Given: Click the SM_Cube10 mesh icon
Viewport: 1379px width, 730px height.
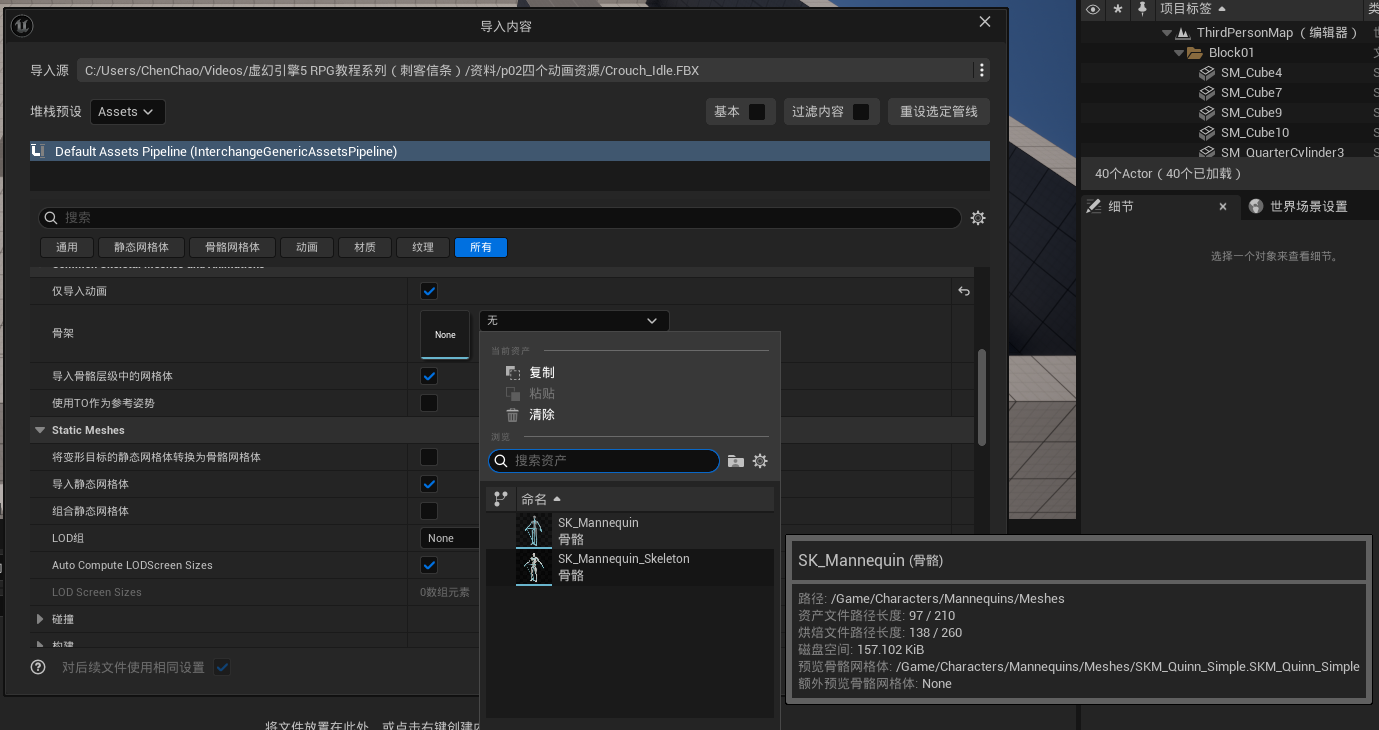Looking at the screenshot, I should tap(1207, 133).
